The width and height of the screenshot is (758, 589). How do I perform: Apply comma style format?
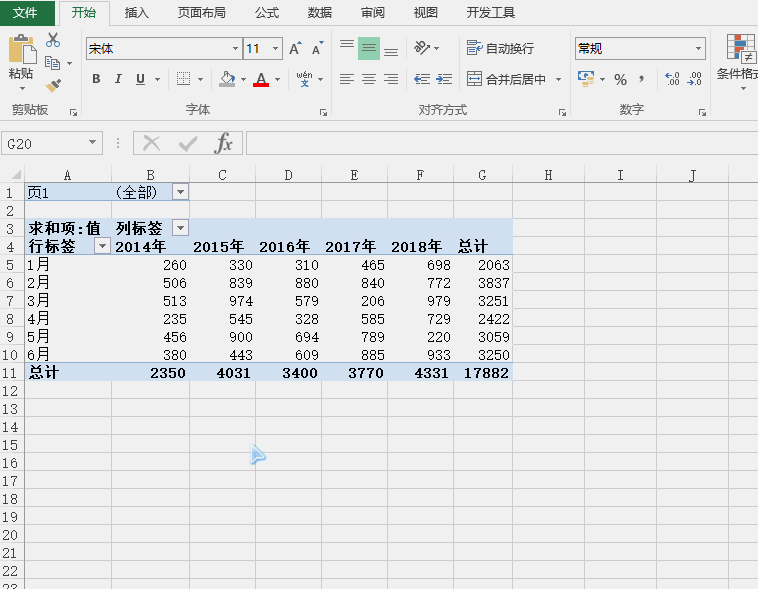[641, 79]
